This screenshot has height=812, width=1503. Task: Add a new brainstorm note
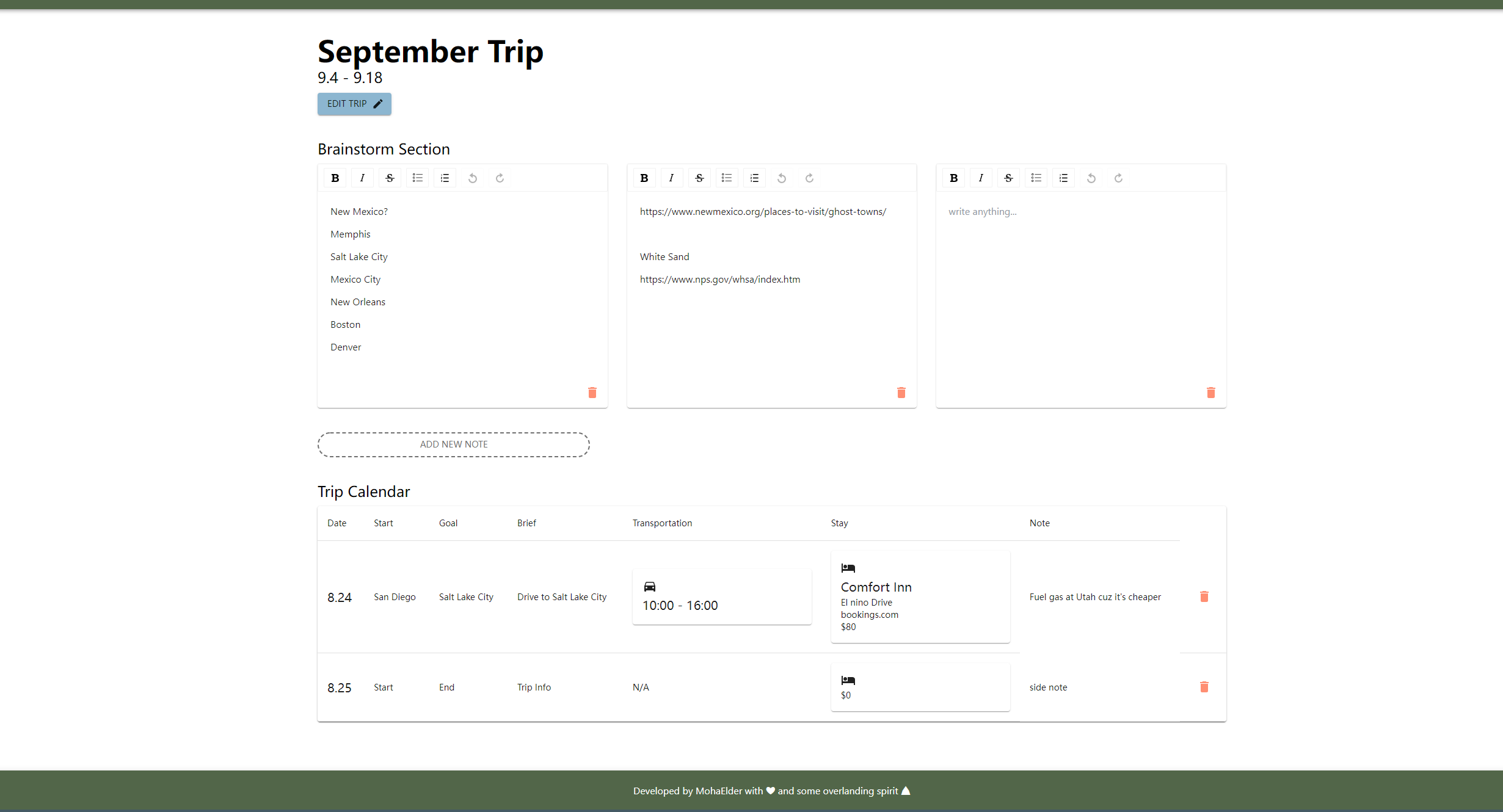coord(453,444)
